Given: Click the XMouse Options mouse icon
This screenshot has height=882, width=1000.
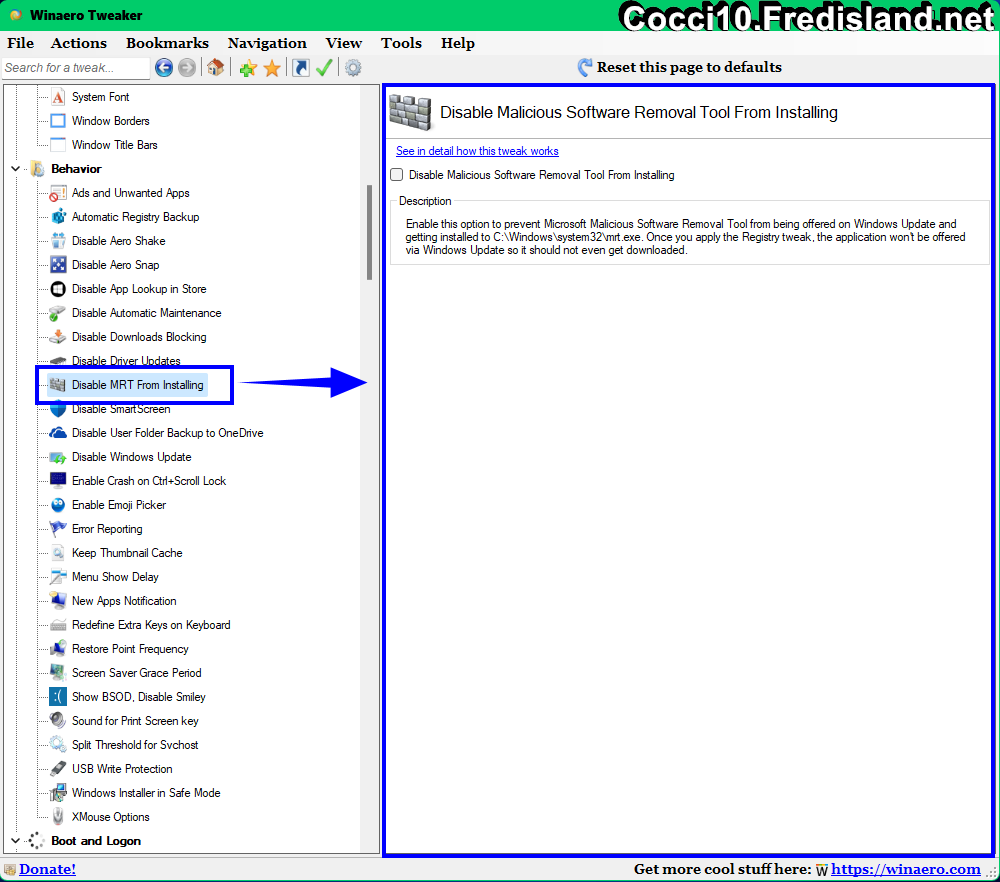Looking at the screenshot, I should (58, 817).
